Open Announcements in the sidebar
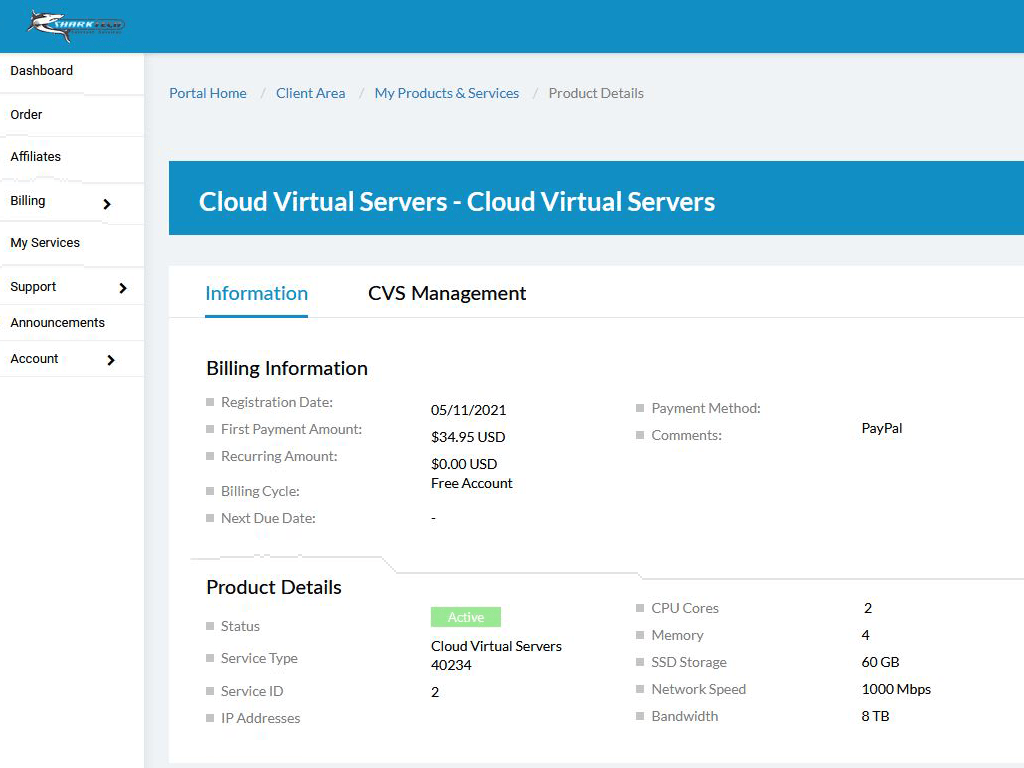 click(x=57, y=323)
